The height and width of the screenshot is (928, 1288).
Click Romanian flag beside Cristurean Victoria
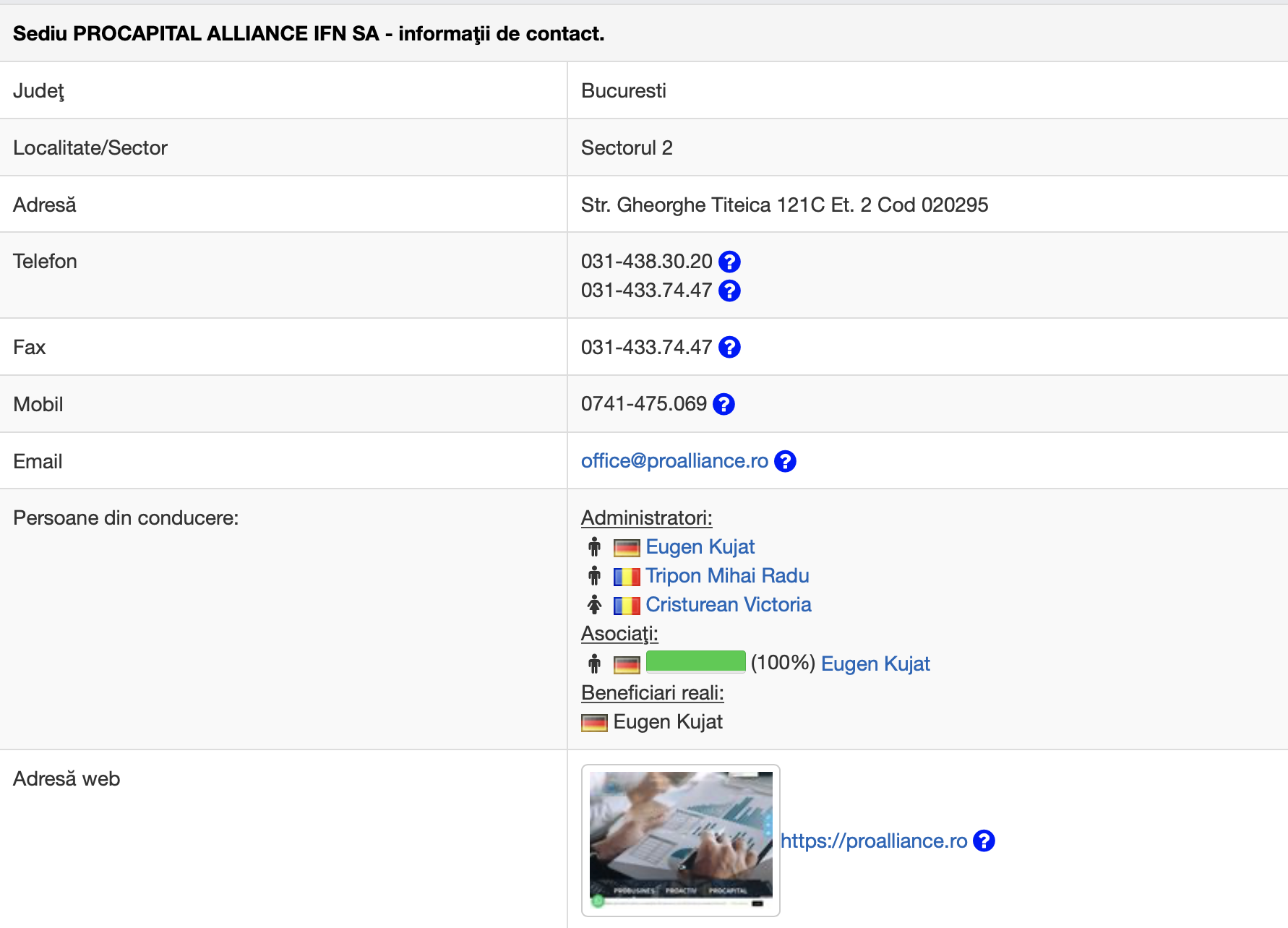tap(627, 606)
